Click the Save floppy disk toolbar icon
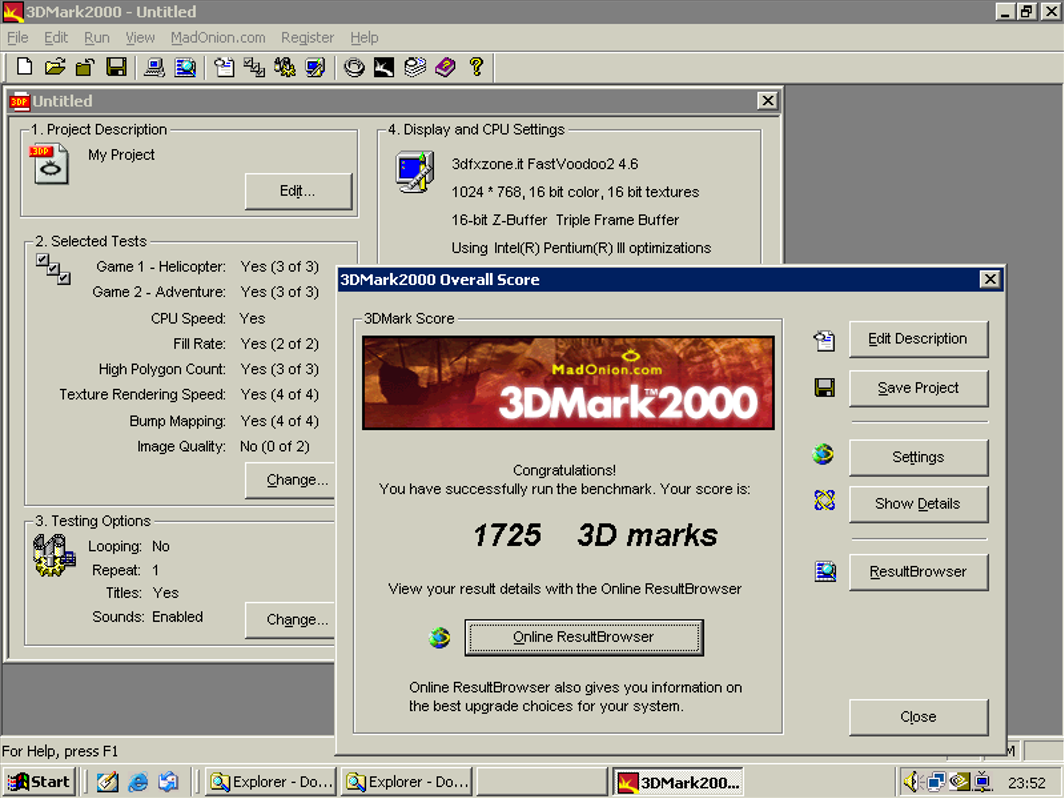 click(116, 66)
